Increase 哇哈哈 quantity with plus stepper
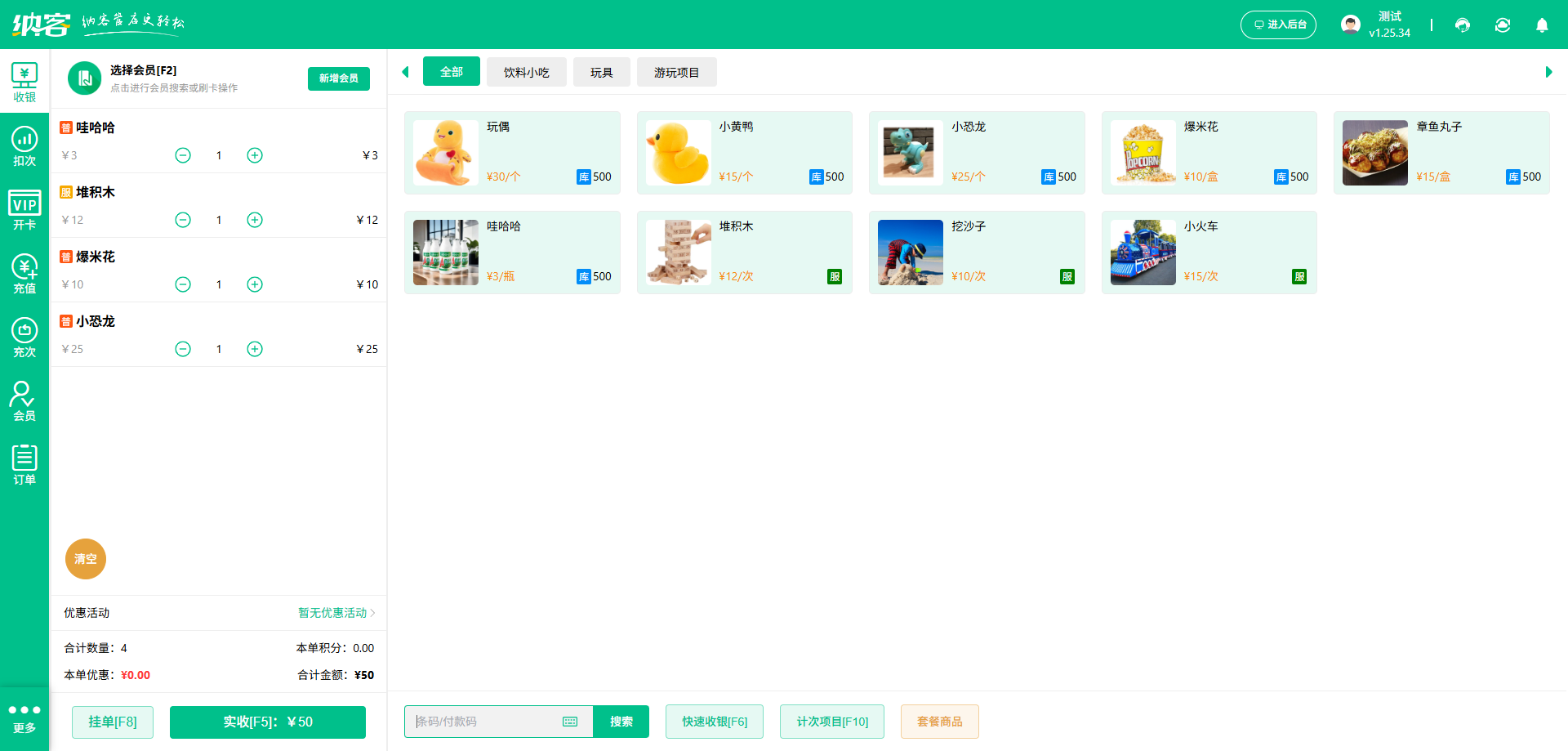1568x751 pixels. (x=254, y=154)
